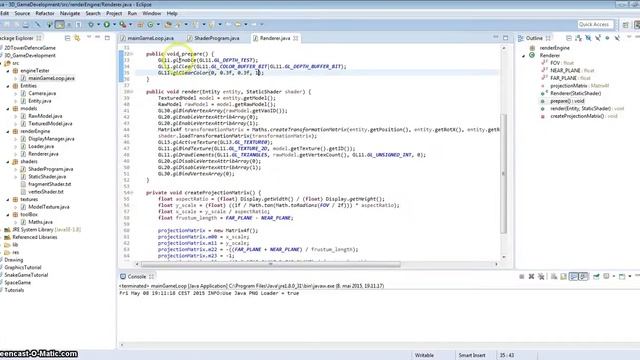Open the Source menu
The width and height of the screenshot is (640, 360).
point(22,13)
